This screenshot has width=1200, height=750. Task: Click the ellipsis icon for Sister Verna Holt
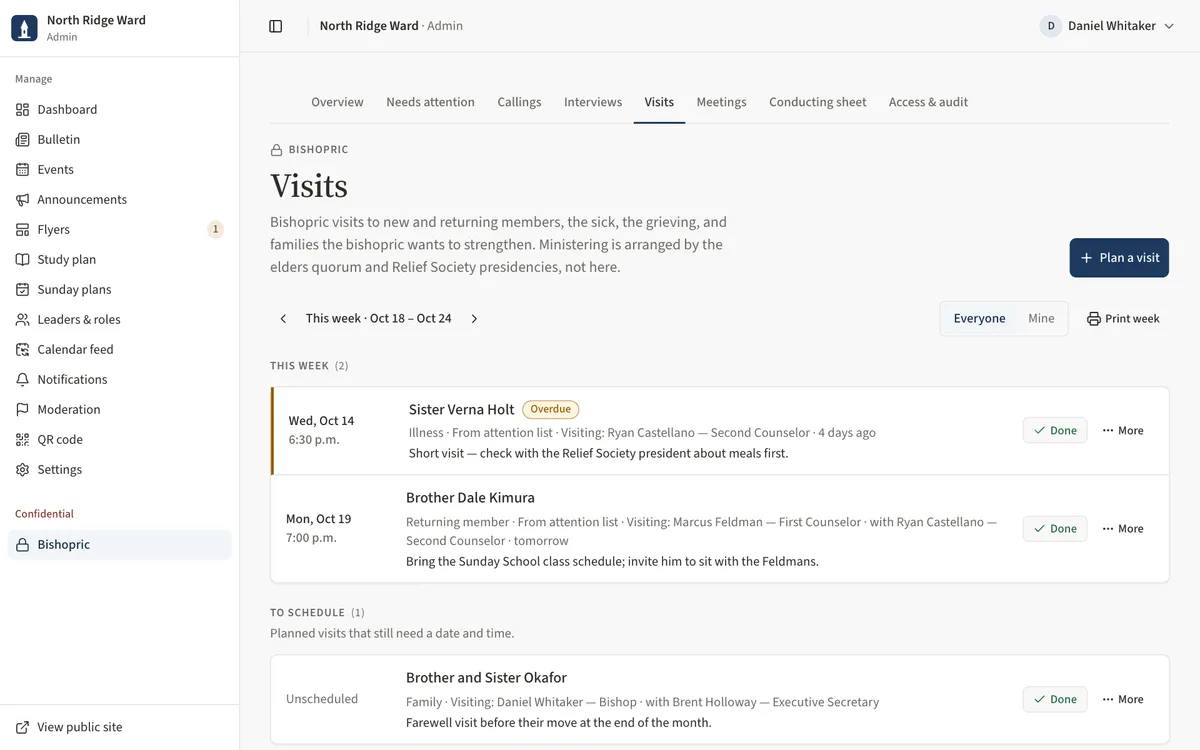coord(1108,431)
